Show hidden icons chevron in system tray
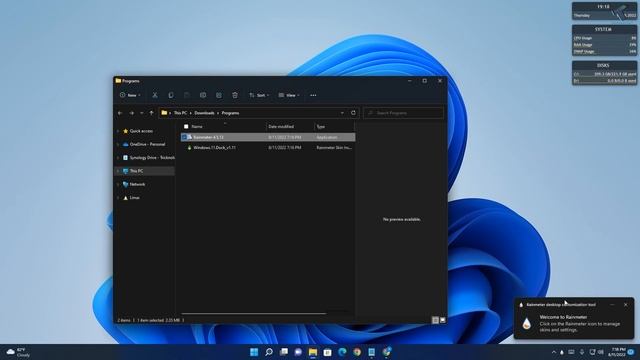This screenshot has height=360, width=640. [x=553, y=352]
